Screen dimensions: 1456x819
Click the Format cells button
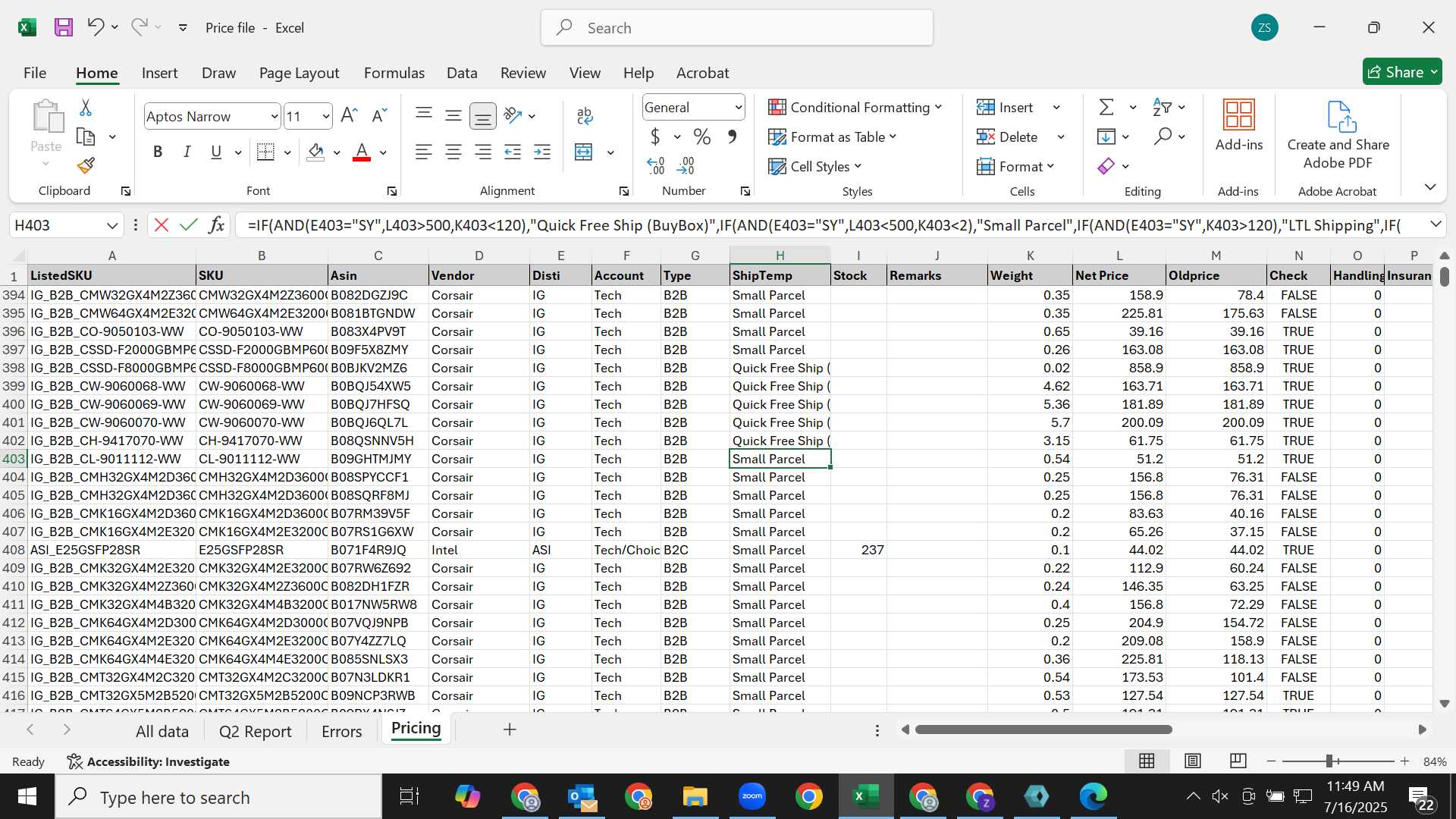coord(1015,166)
